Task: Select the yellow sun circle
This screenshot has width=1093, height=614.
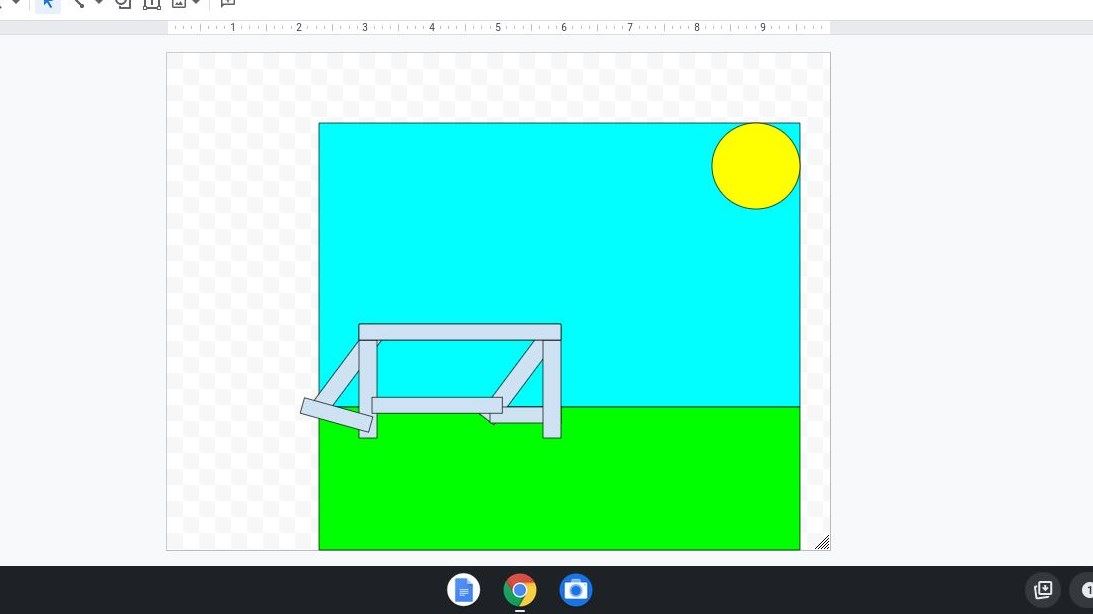Action: click(755, 166)
